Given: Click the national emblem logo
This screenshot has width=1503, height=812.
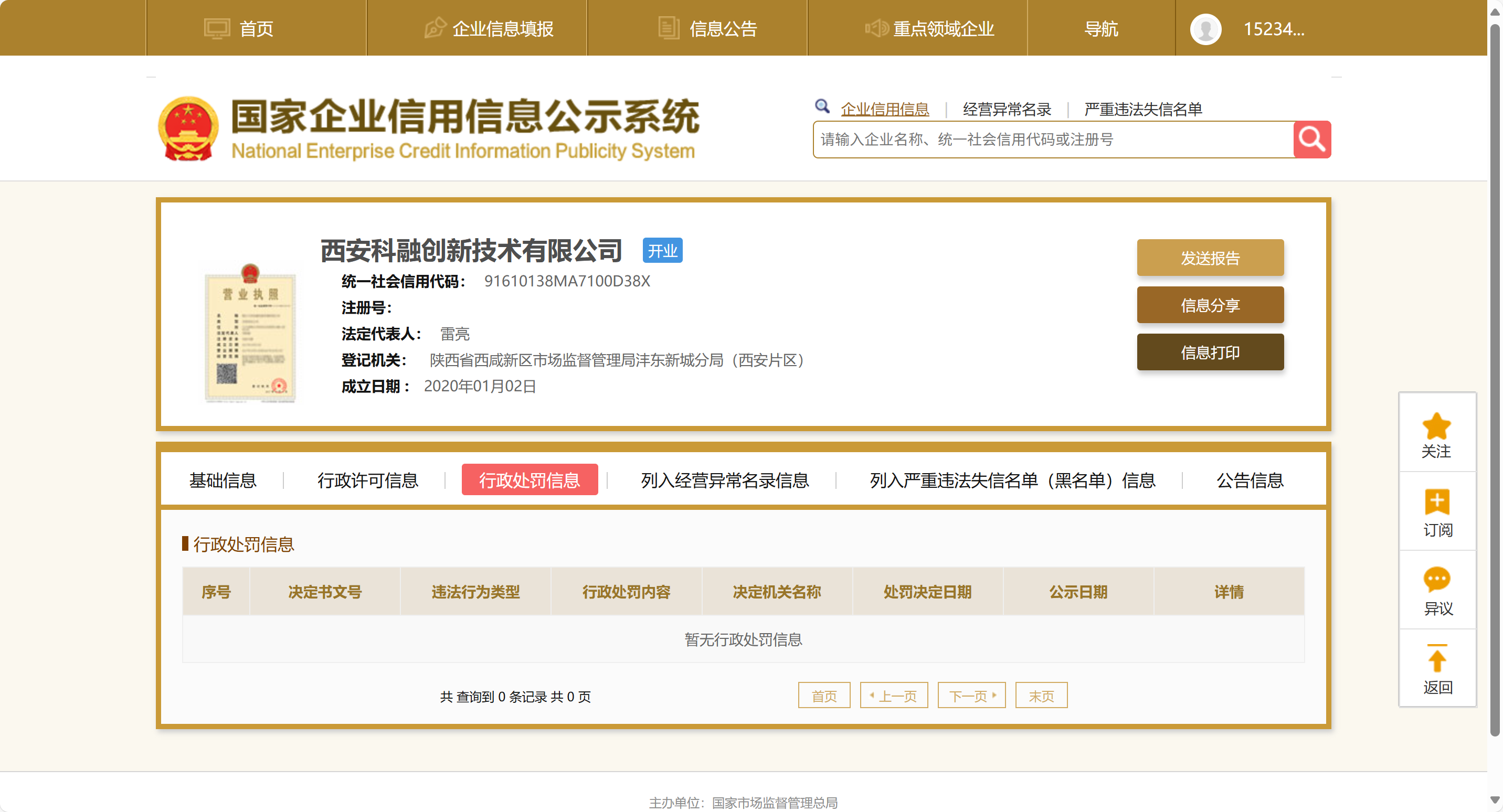Looking at the screenshot, I should [x=188, y=129].
